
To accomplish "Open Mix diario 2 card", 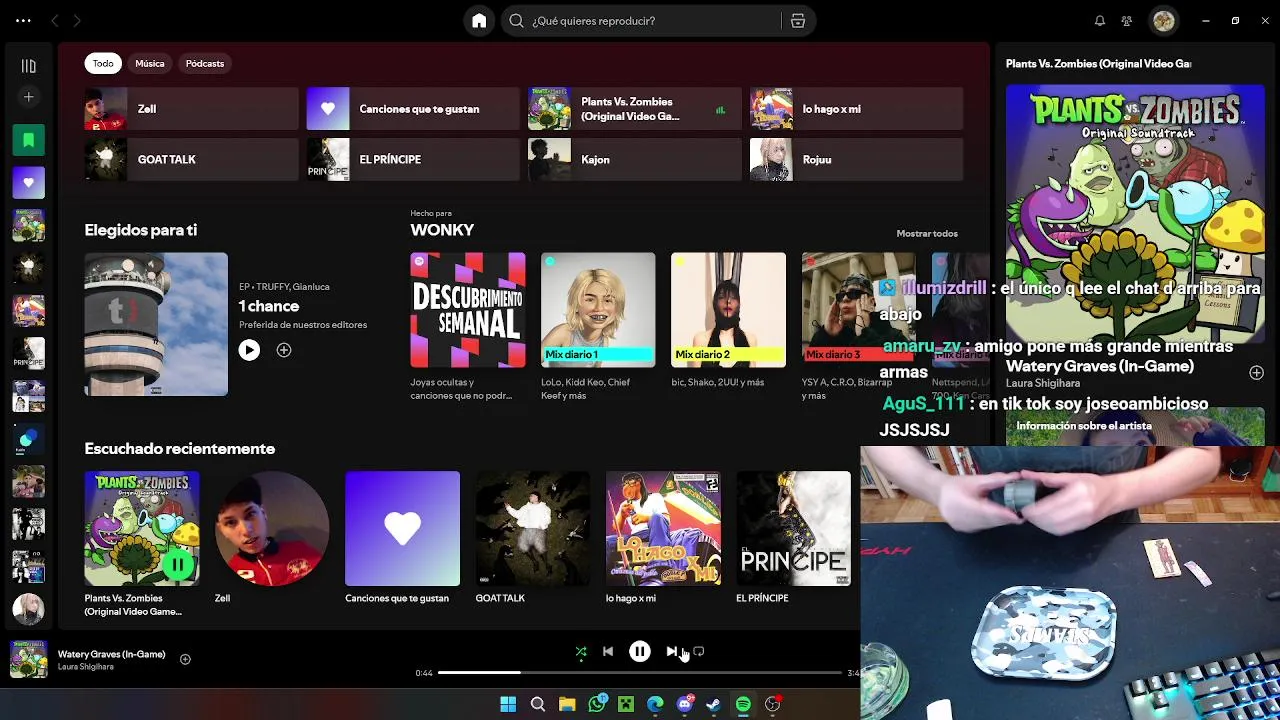I will pos(728,326).
